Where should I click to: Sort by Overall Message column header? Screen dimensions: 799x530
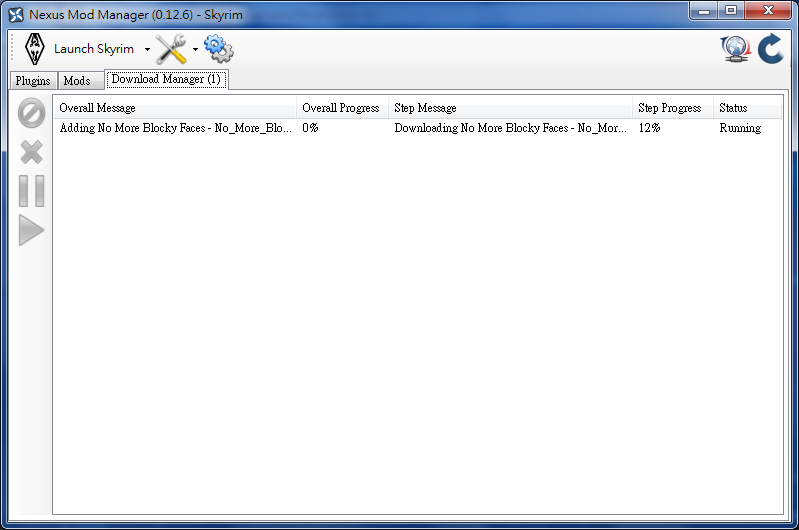point(175,108)
